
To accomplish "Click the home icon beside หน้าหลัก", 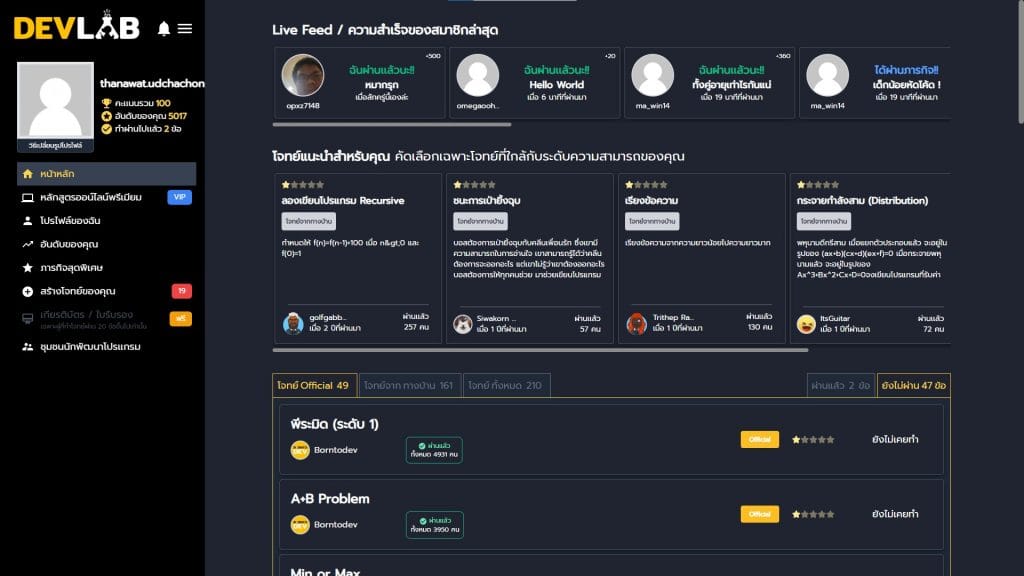I will [x=27, y=174].
